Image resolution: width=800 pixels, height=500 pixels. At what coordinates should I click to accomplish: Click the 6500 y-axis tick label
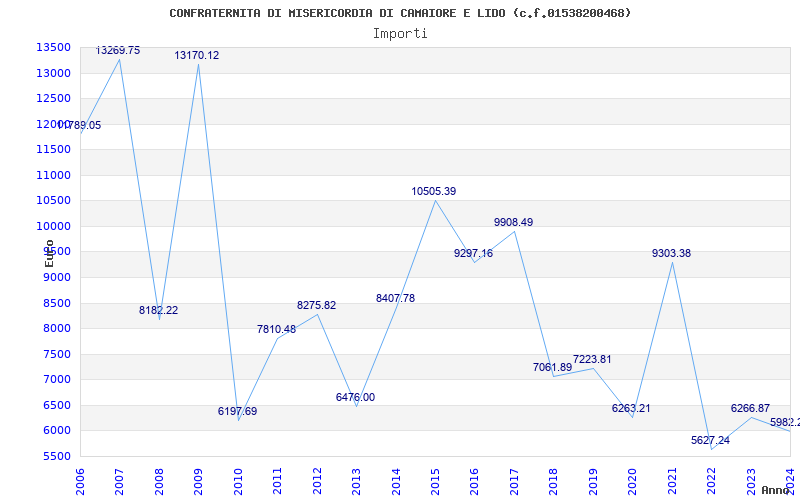click(56, 405)
